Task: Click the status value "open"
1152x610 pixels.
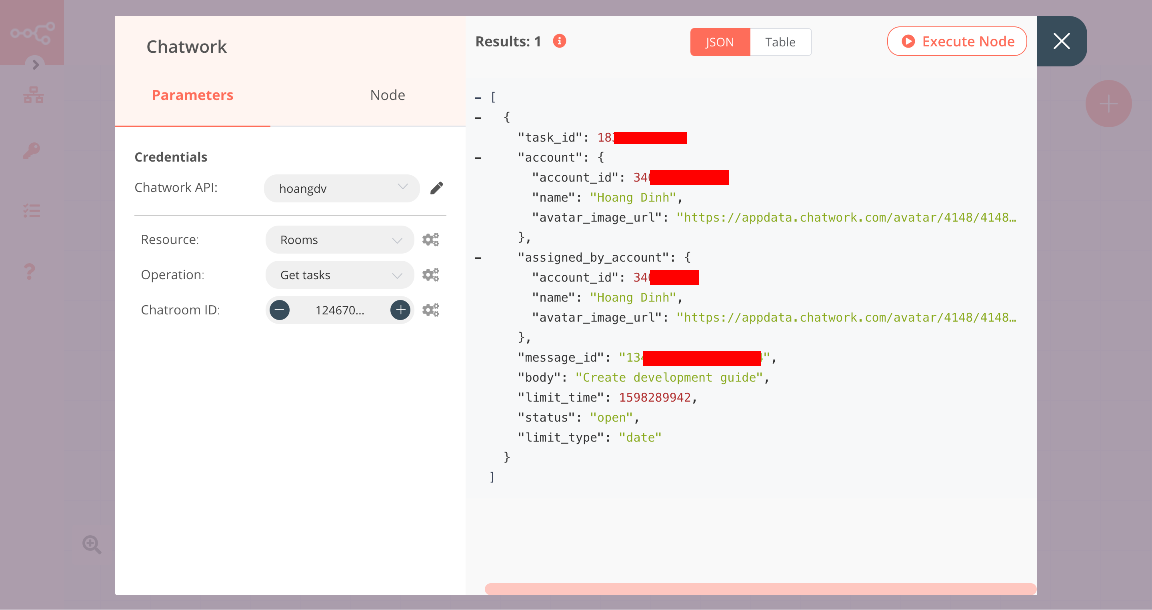Action: (x=611, y=417)
